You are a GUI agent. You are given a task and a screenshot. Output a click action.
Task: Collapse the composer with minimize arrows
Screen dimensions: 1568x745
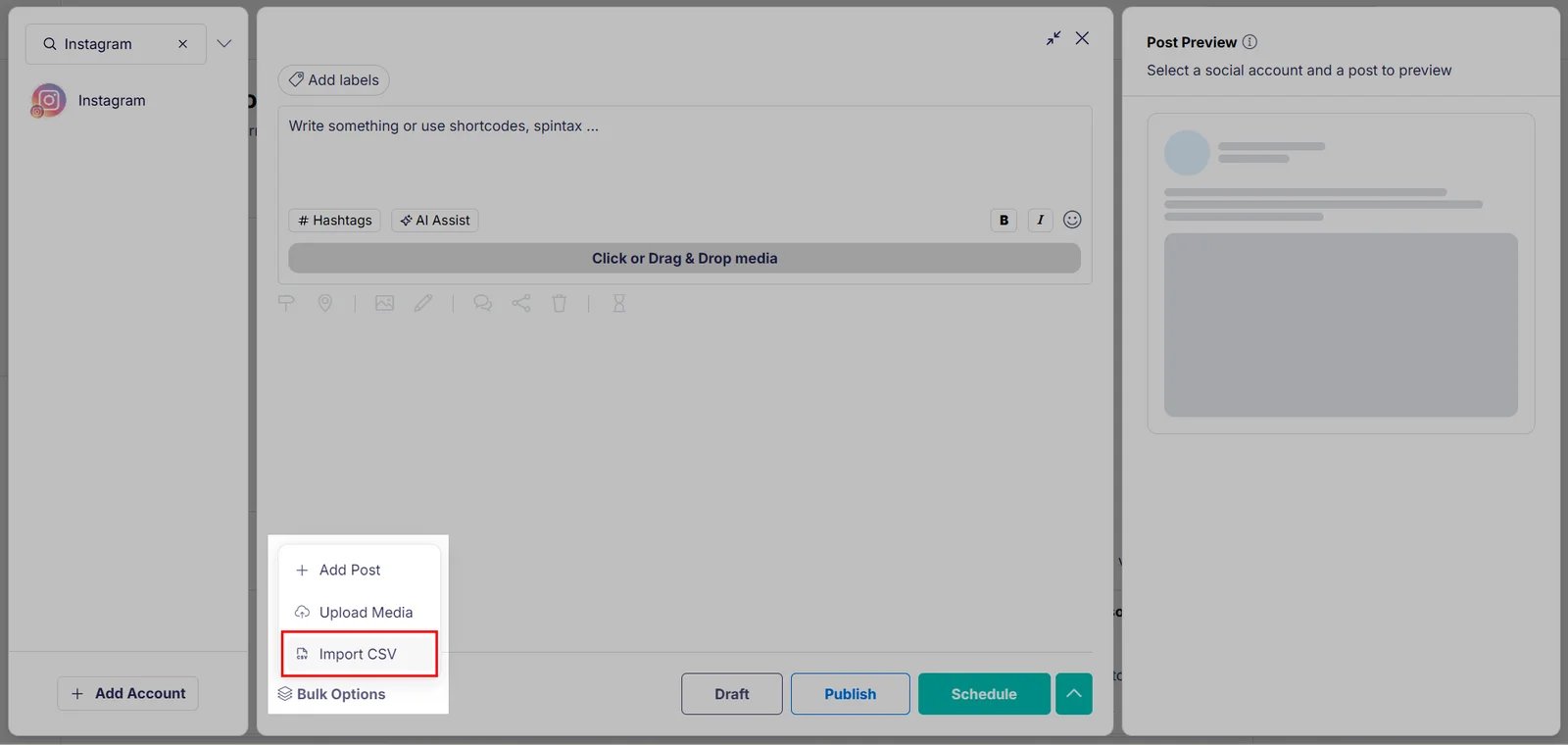point(1053,38)
